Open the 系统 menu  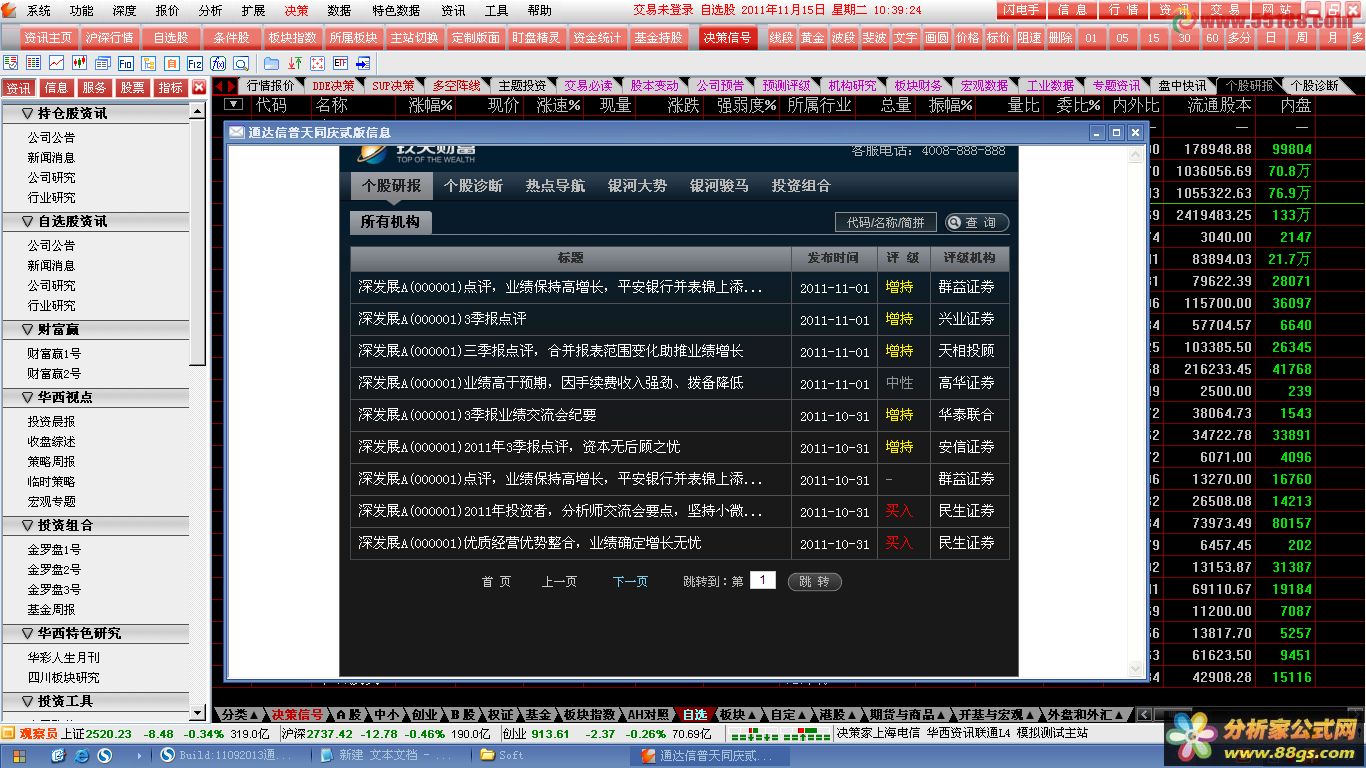(39, 10)
